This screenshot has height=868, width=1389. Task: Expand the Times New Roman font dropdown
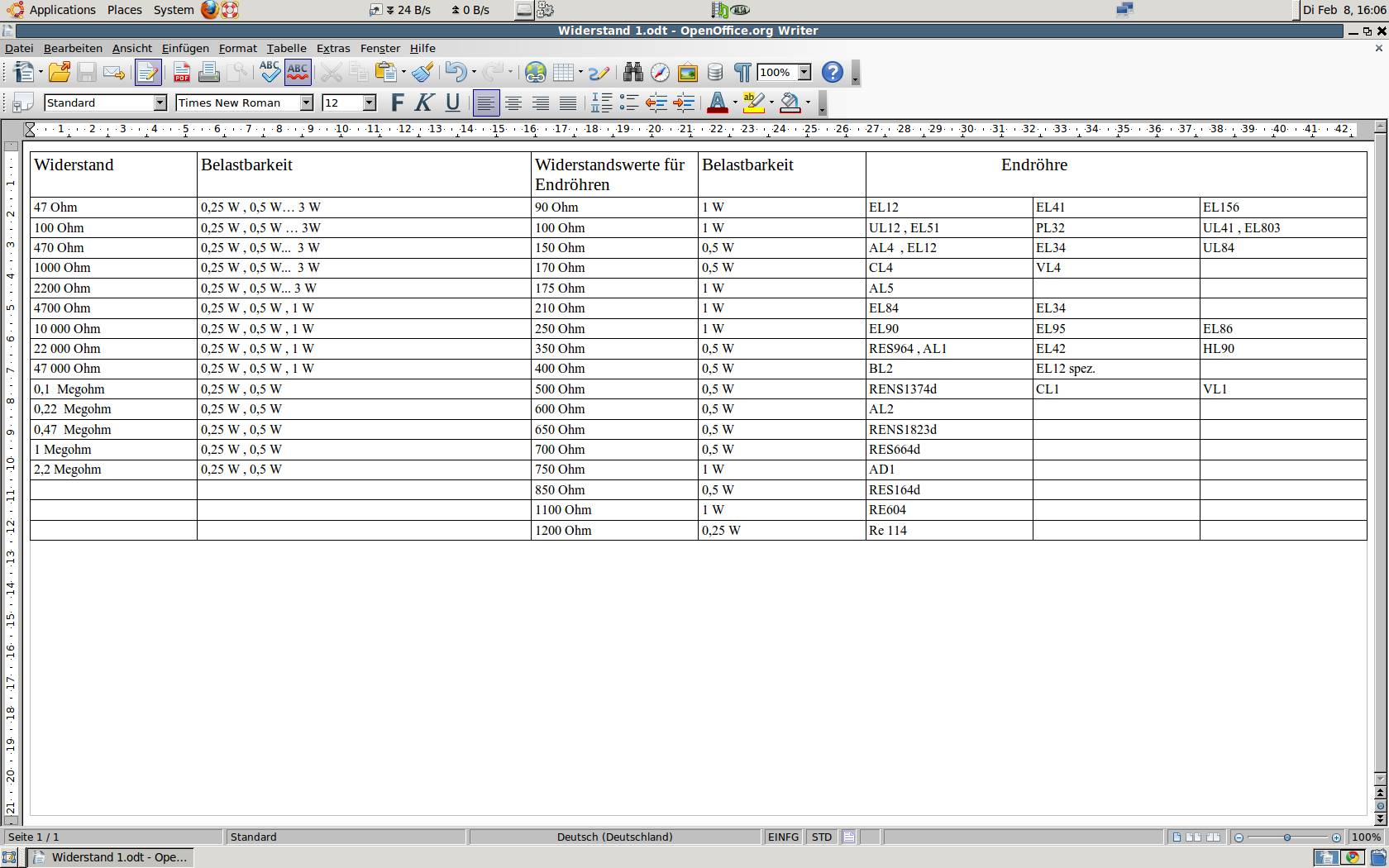(x=306, y=103)
